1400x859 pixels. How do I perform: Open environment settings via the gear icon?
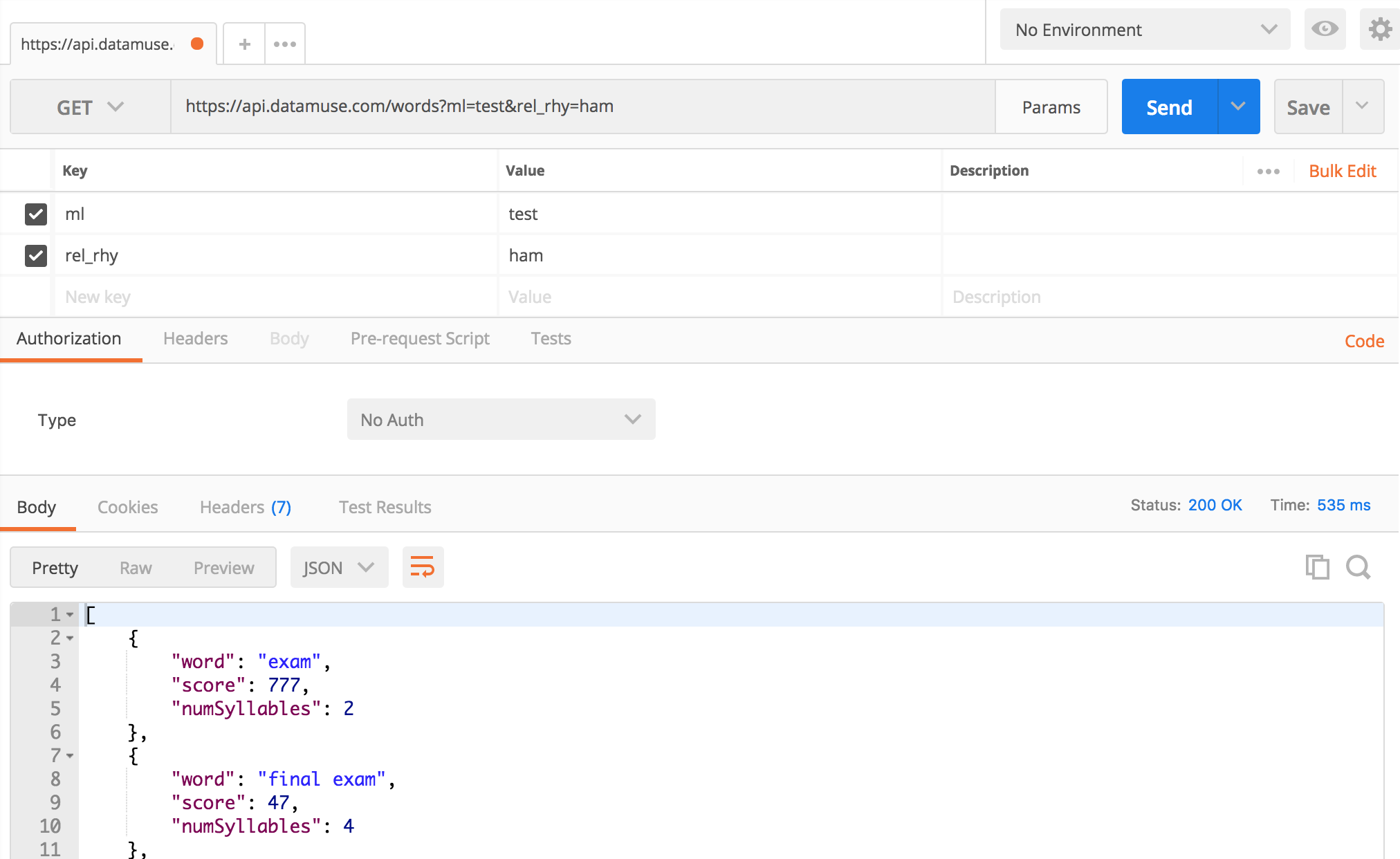coord(1379,29)
